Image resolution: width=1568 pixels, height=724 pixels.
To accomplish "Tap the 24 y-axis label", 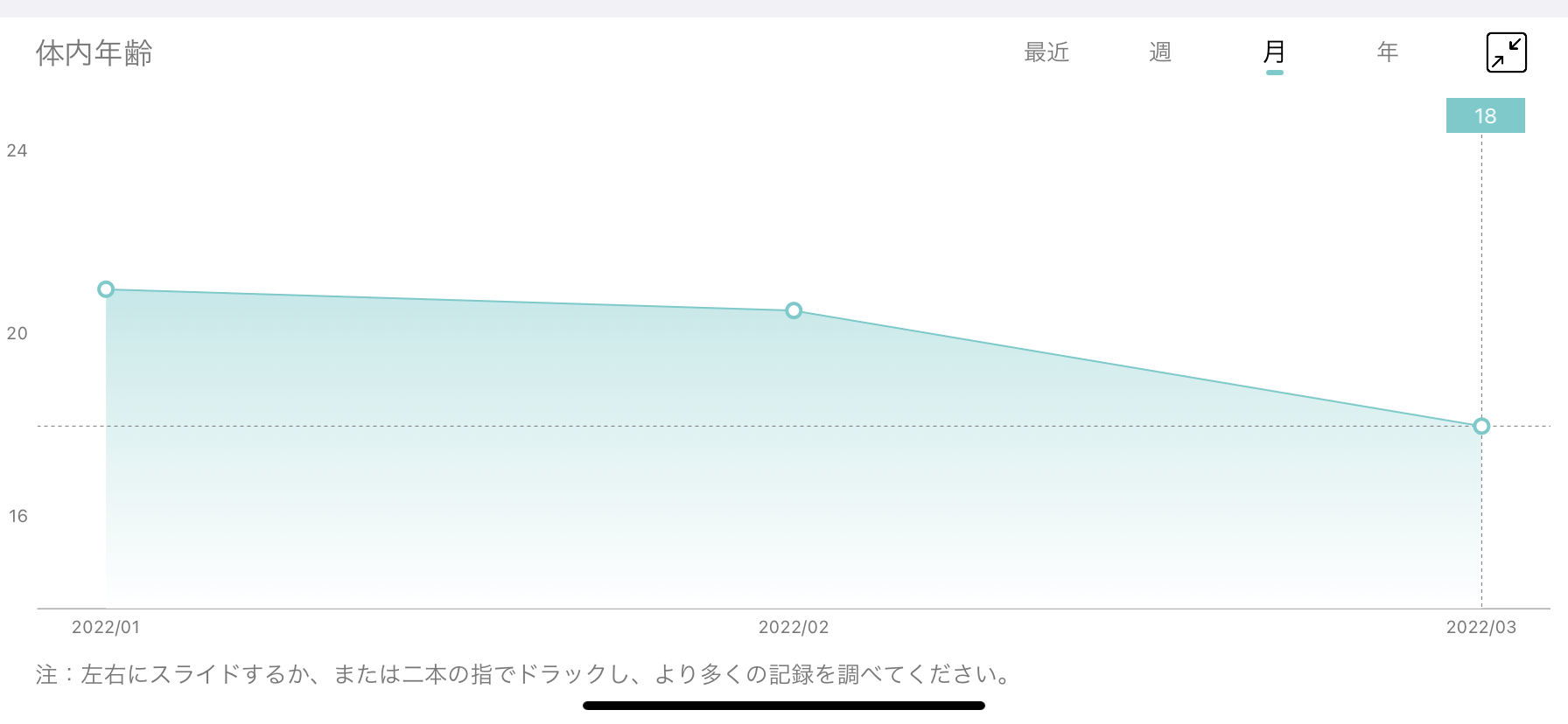I will click(x=17, y=150).
